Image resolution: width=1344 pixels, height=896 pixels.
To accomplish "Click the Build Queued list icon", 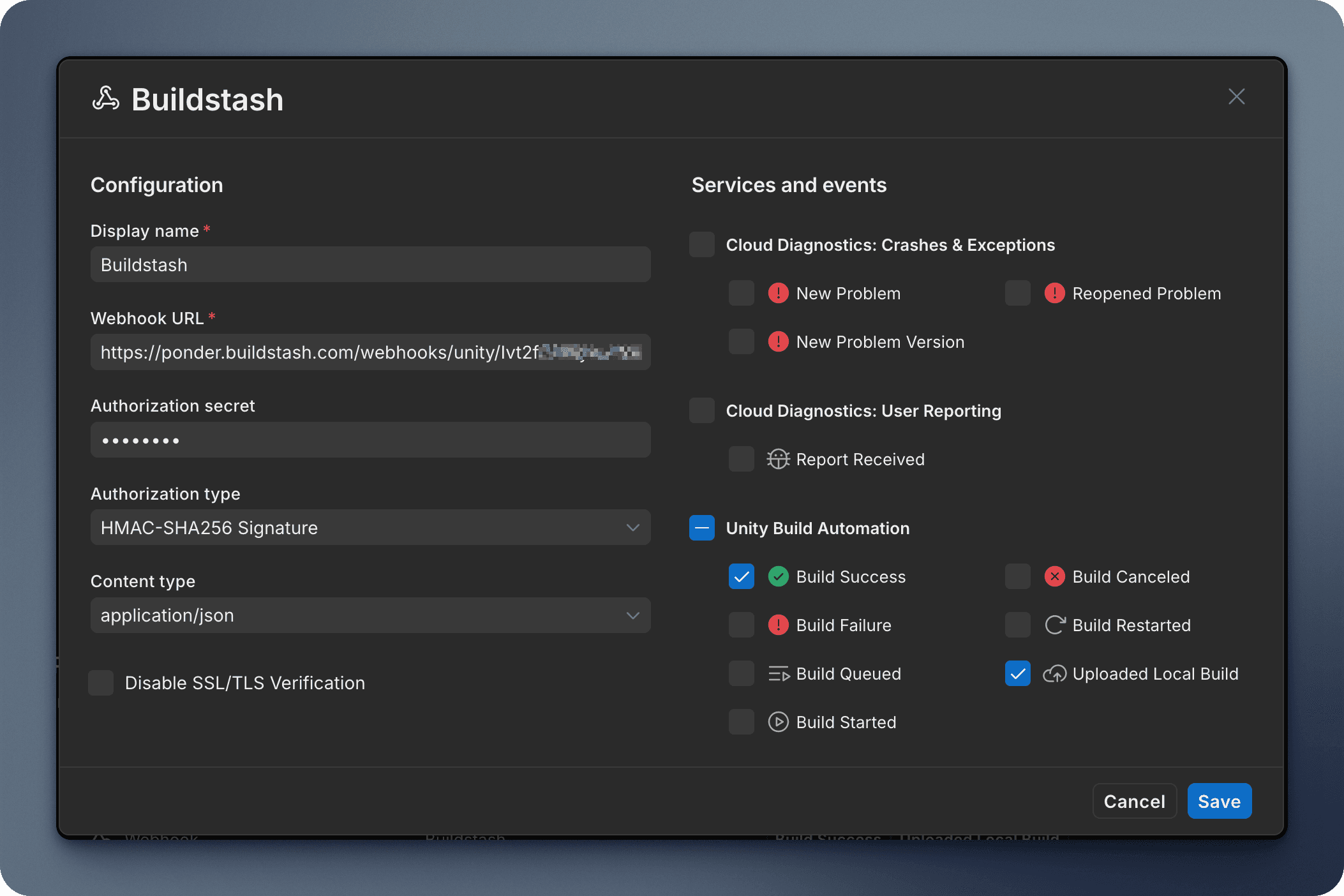I will point(778,673).
